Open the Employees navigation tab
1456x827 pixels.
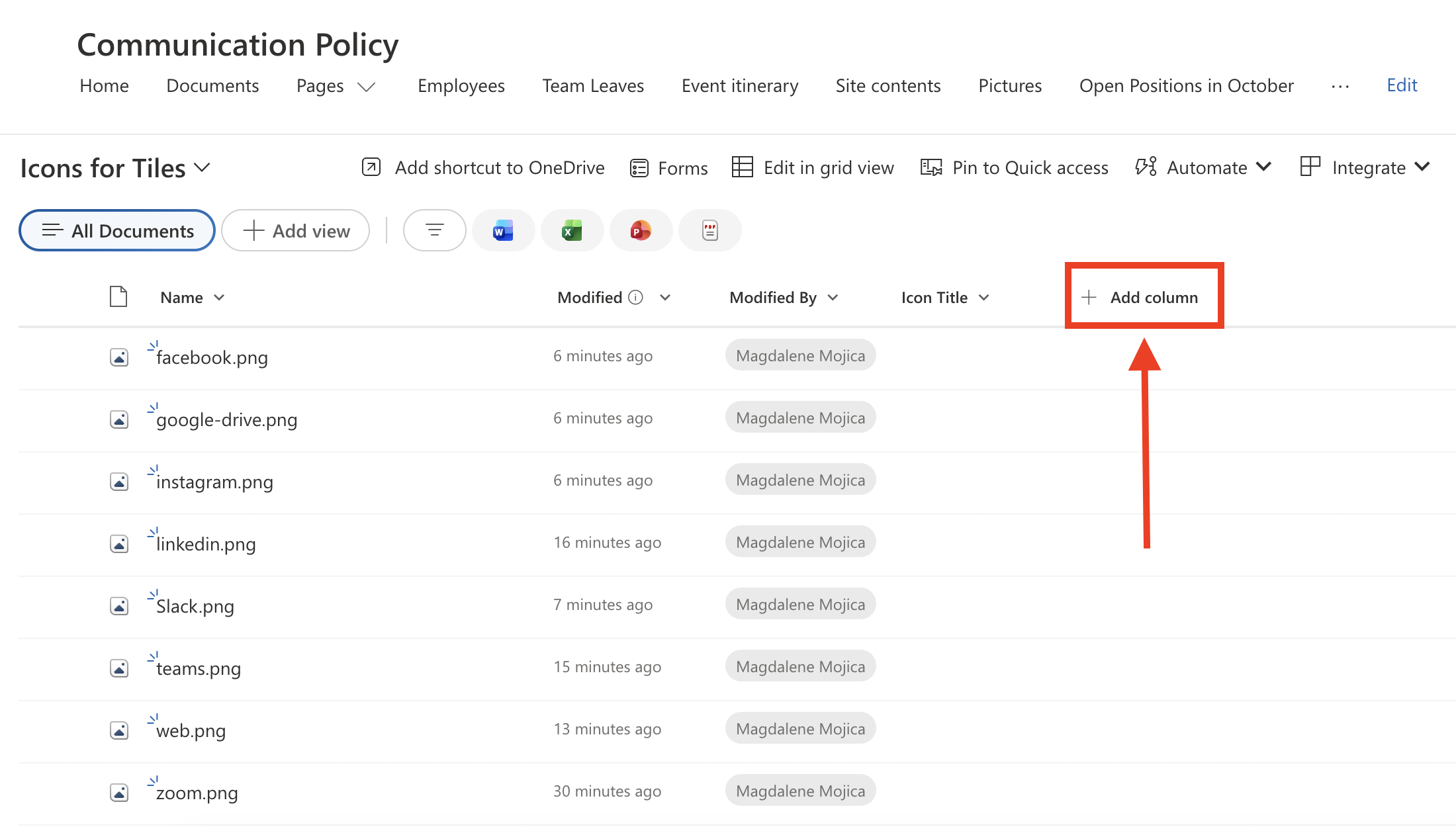[461, 86]
